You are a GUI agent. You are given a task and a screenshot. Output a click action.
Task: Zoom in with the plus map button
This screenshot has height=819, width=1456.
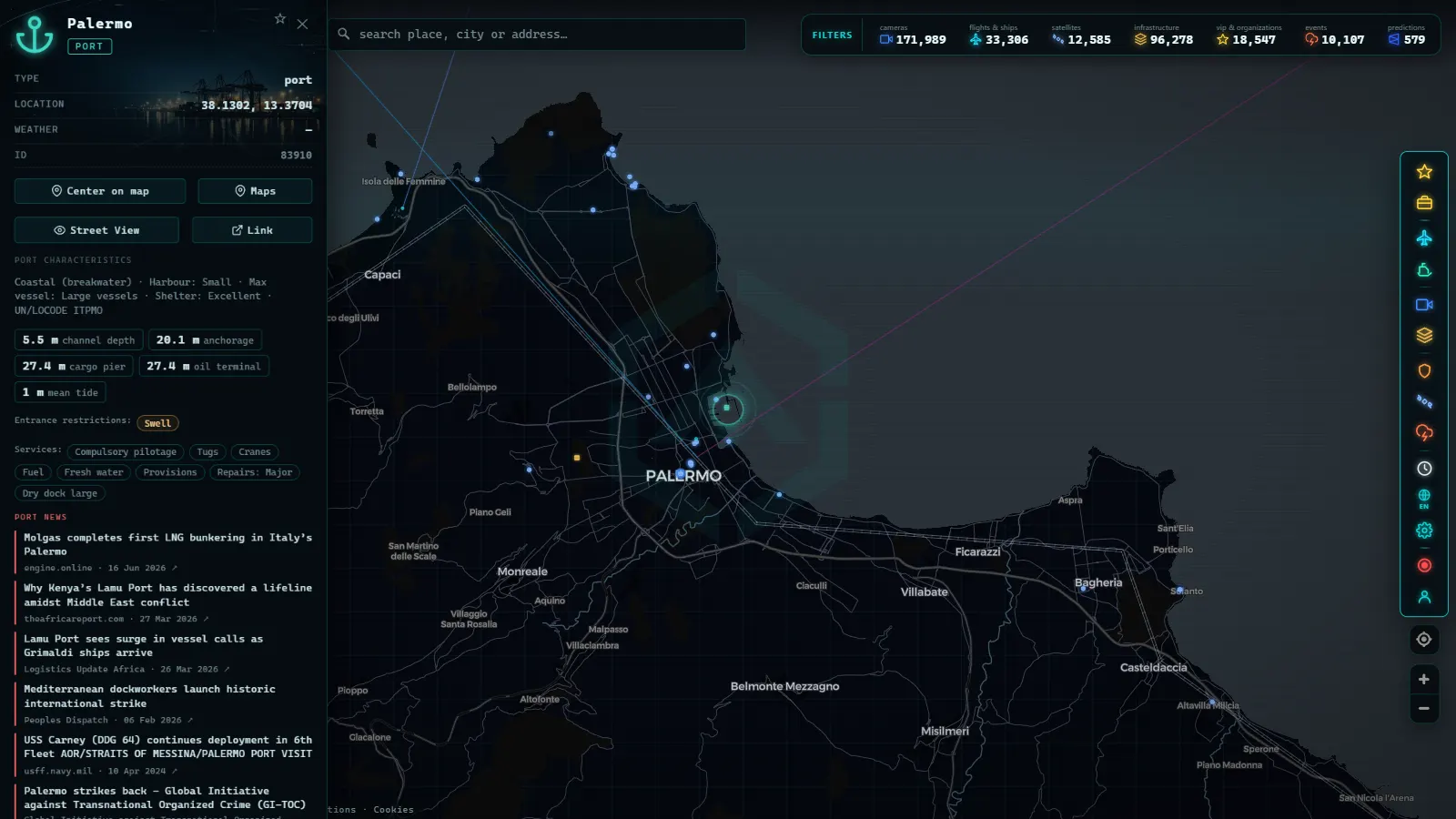click(x=1424, y=680)
